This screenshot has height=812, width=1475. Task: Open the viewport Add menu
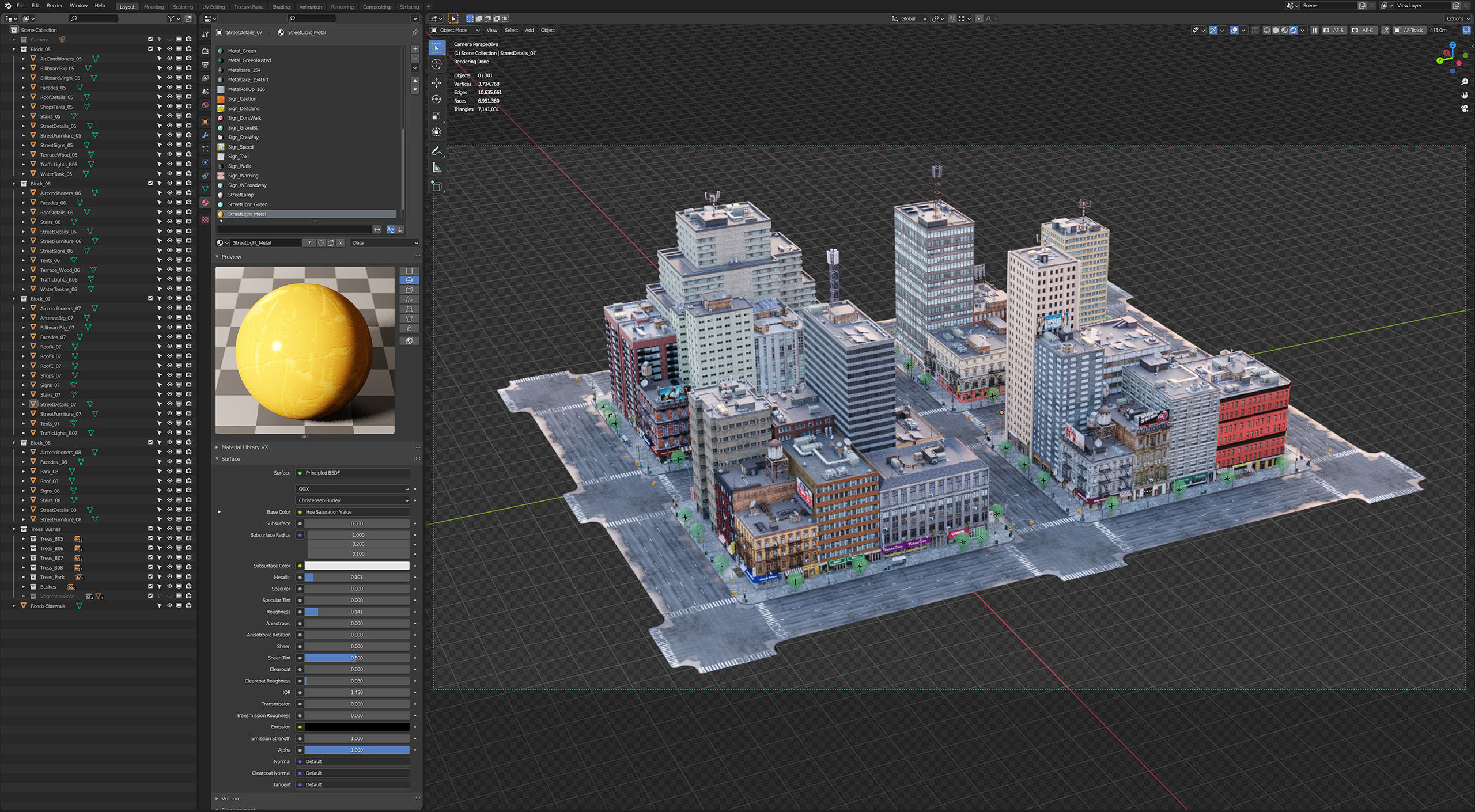click(x=529, y=30)
